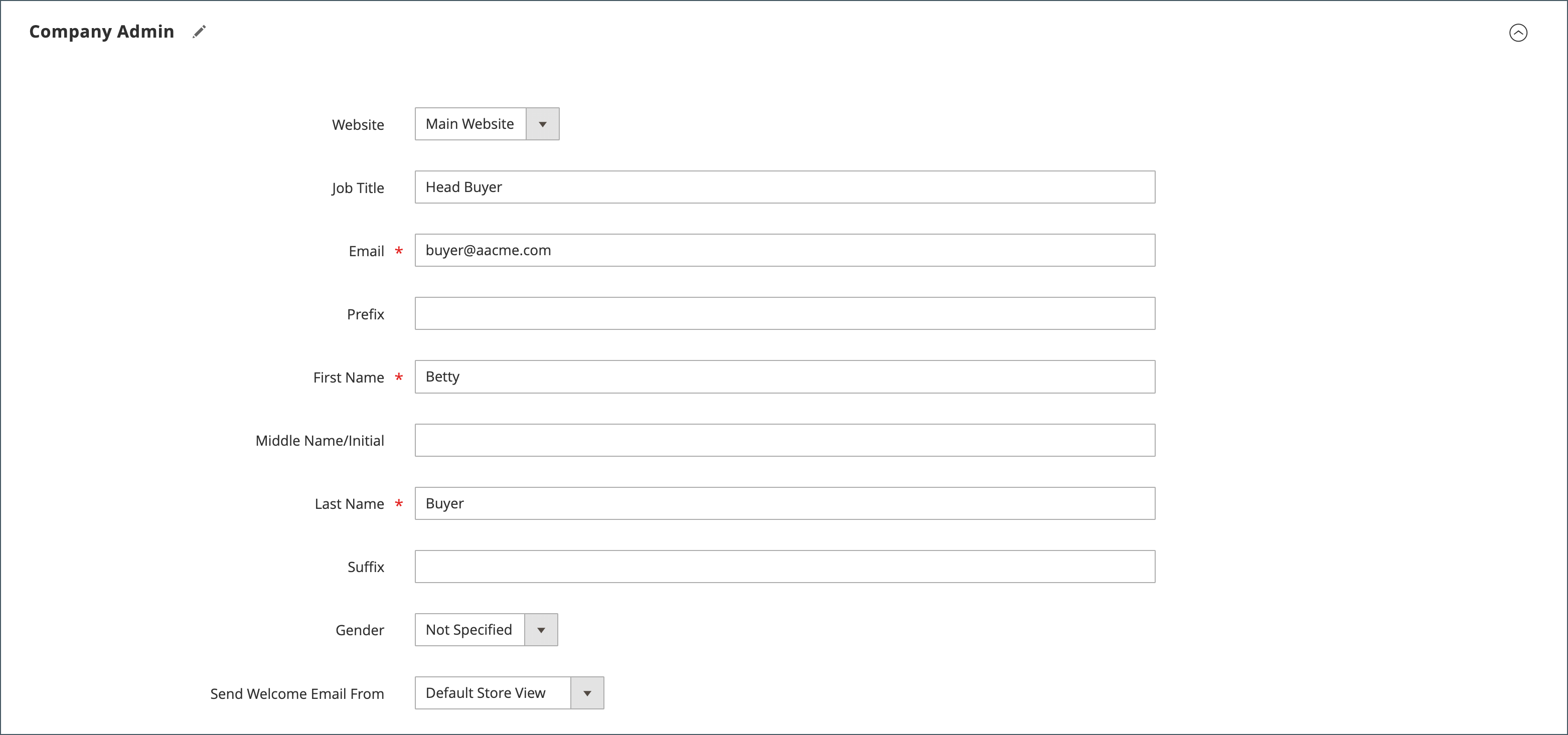Viewport: 1568px width, 735px height.
Task: Focus the empty Middle Name/Initial field
Action: (x=785, y=440)
